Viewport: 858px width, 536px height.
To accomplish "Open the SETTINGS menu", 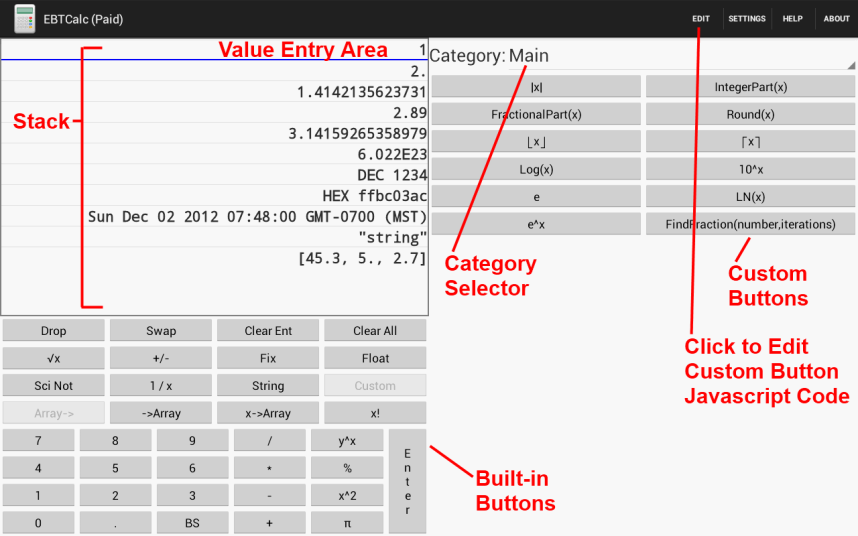I will point(746,19).
